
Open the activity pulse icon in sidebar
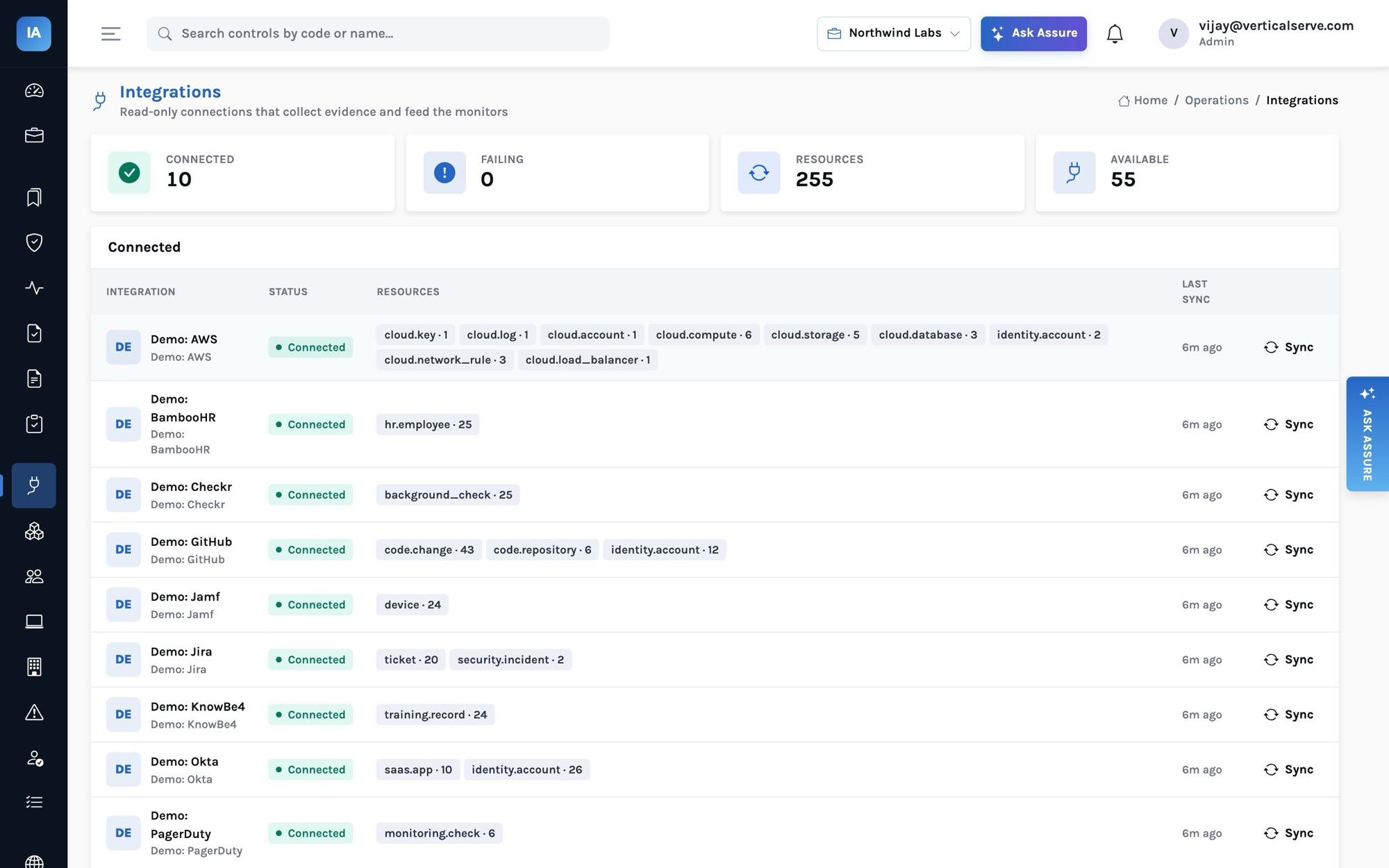tap(34, 287)
